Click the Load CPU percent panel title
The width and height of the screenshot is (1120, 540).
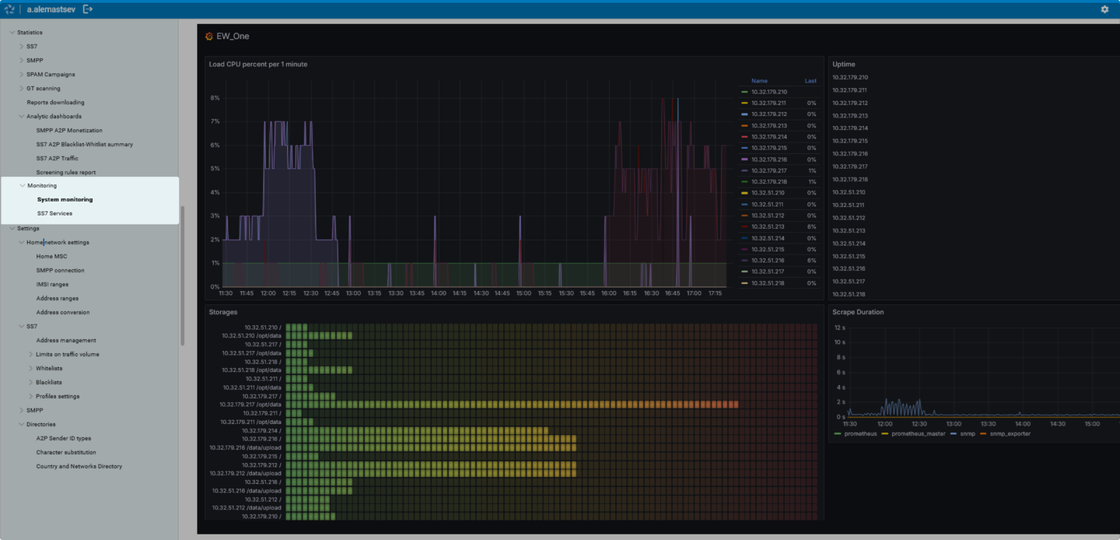(x=258, y=64)
